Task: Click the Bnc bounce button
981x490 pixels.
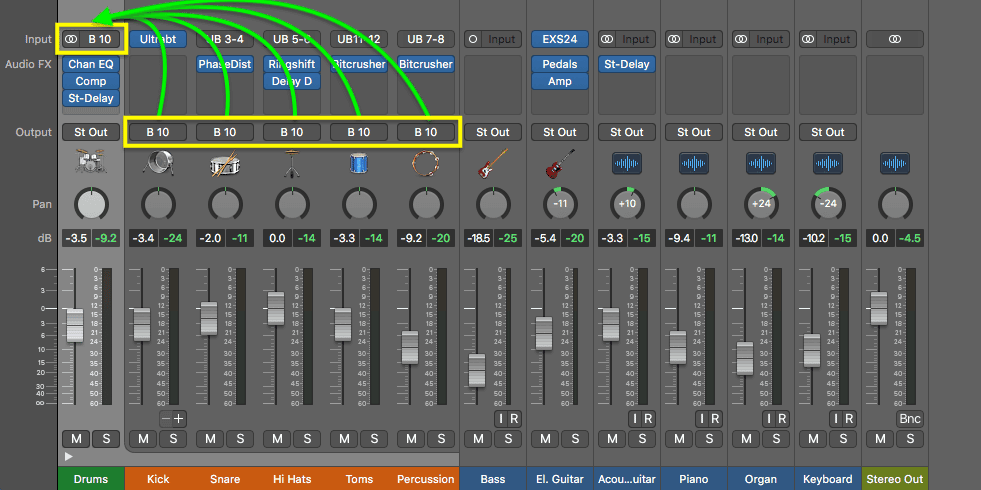Action: pos(909,419)
